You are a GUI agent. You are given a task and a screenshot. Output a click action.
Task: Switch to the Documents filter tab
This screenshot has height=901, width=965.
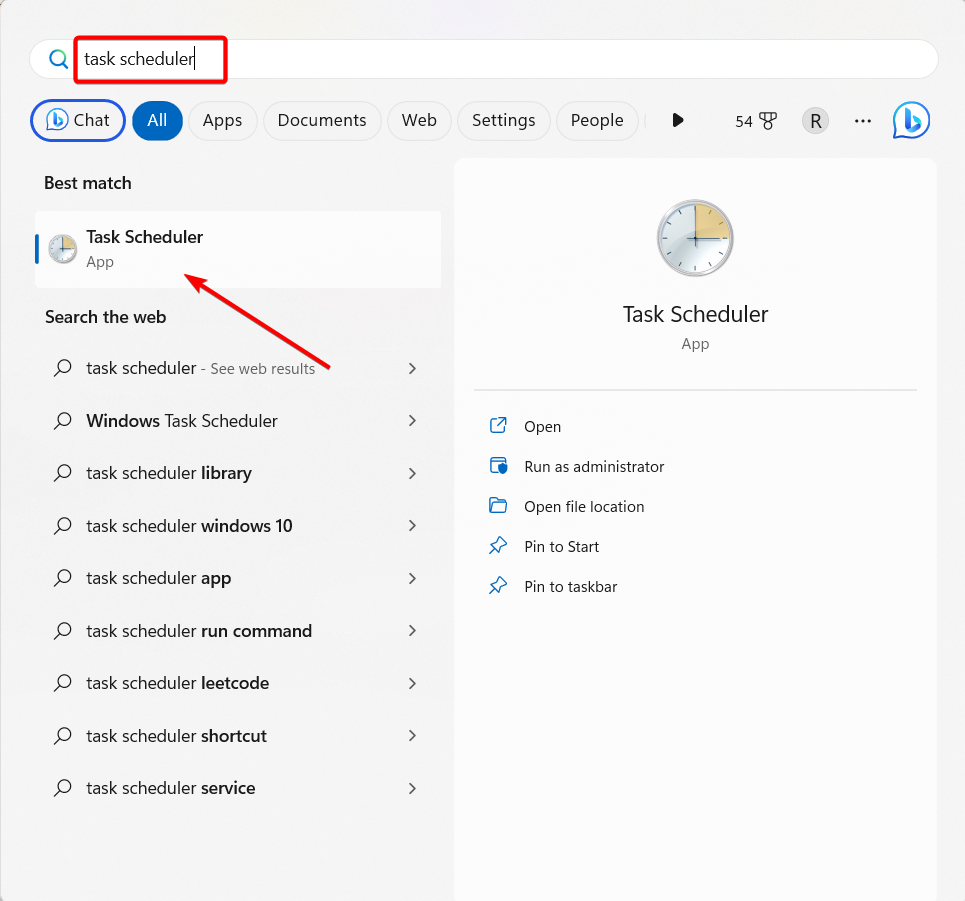pyautogui.click(x=322, y=121)
